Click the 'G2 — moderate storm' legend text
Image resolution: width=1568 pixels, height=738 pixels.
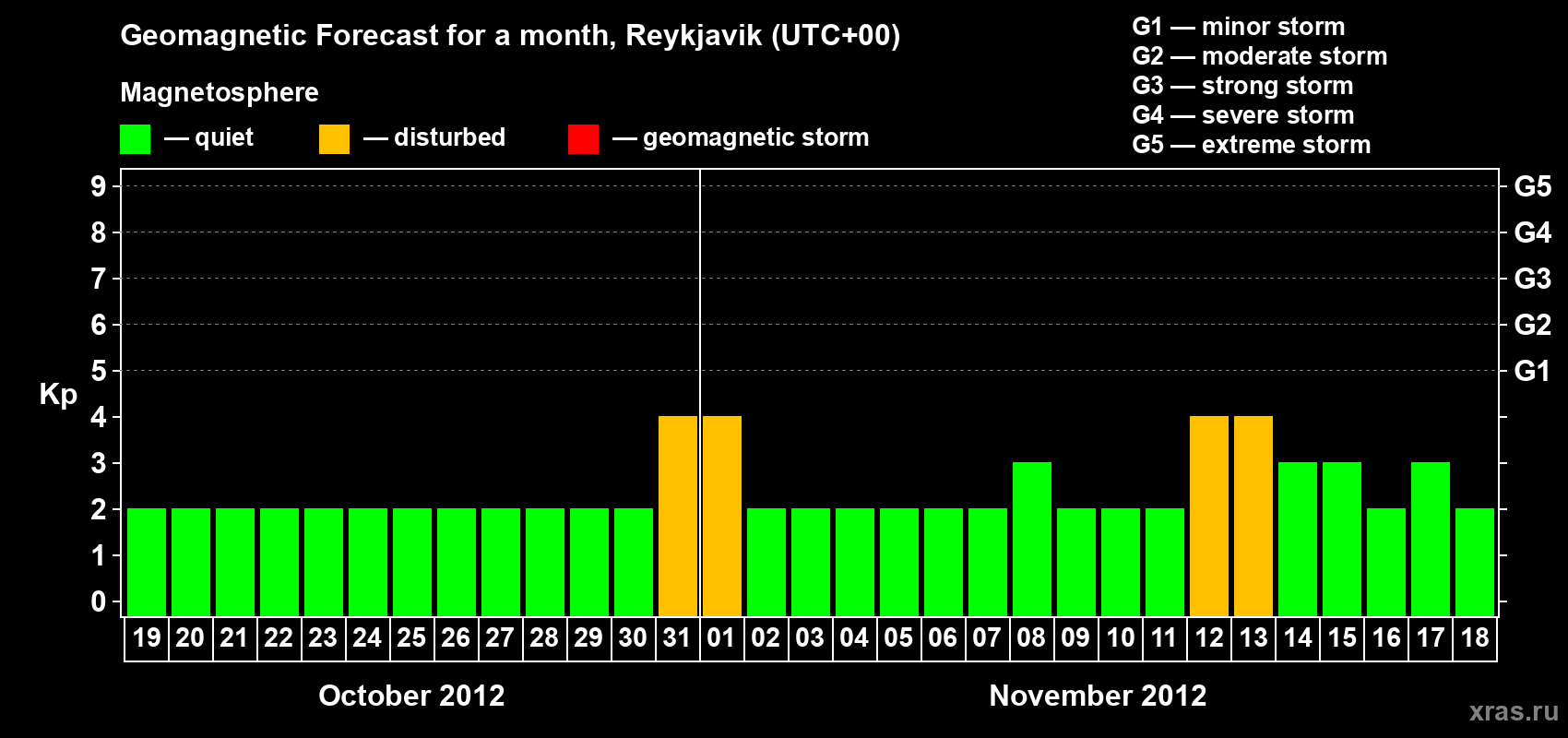pyautogui.click(x=1260, y=56)
